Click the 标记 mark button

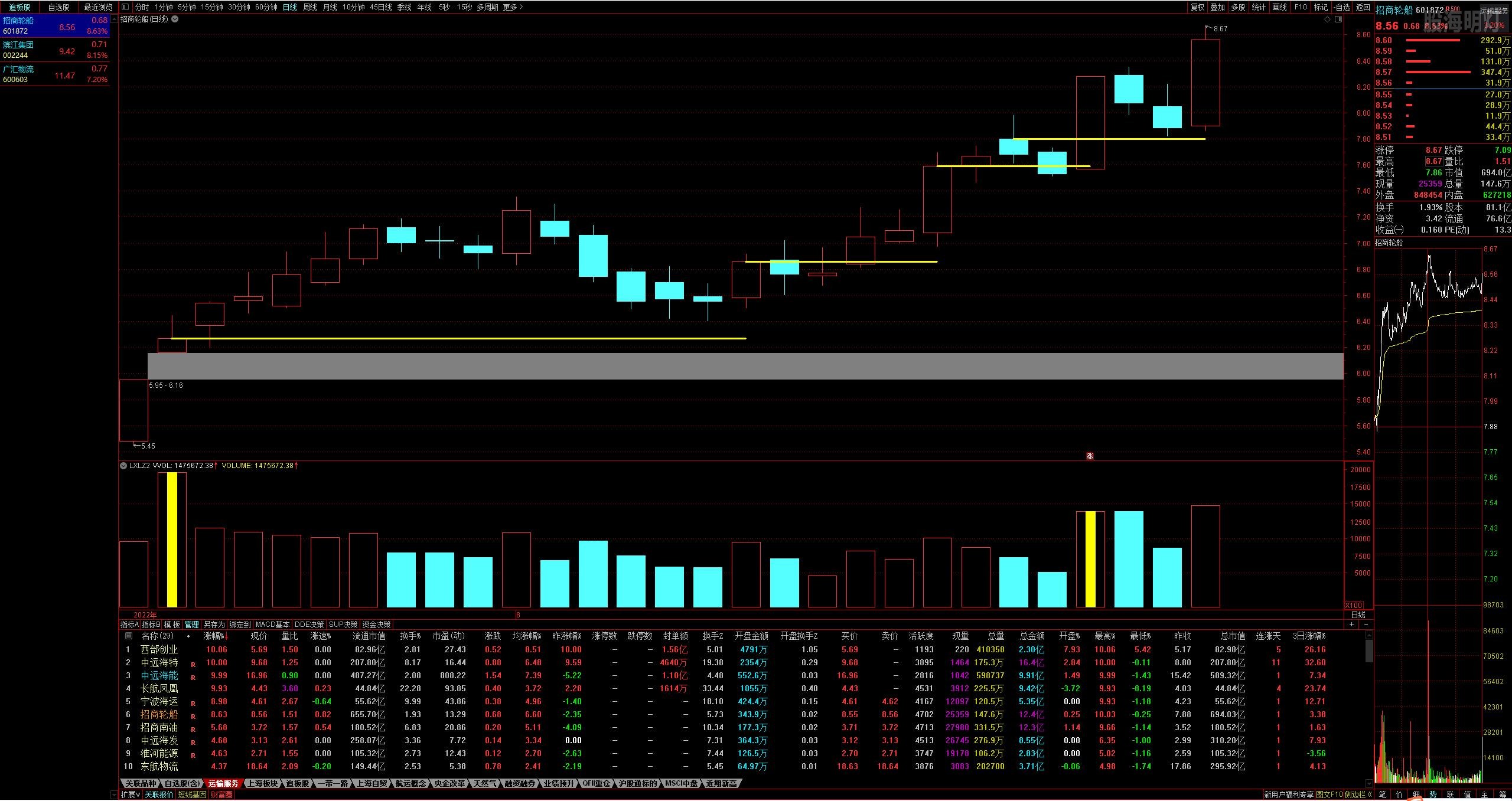pos(1321,7)
